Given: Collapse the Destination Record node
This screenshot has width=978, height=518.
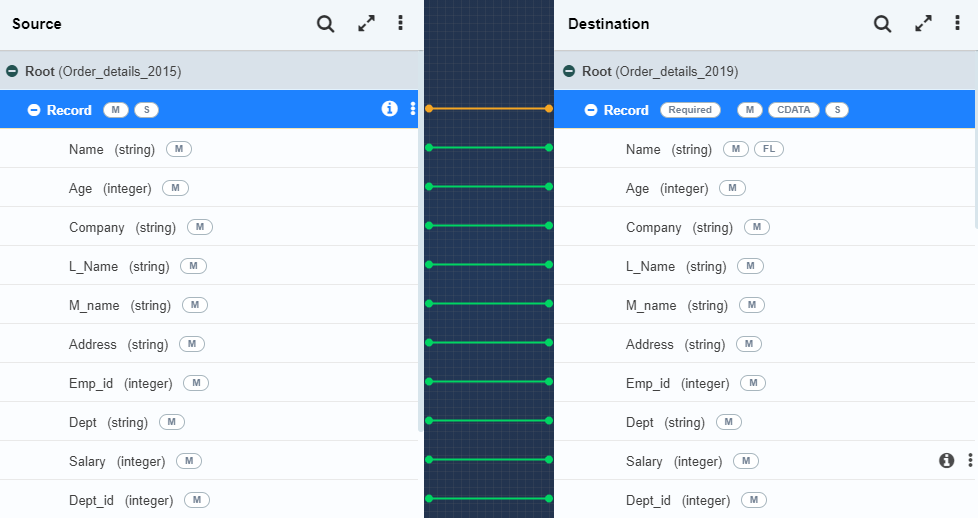Looking at the screenshot, I should 591,110.
